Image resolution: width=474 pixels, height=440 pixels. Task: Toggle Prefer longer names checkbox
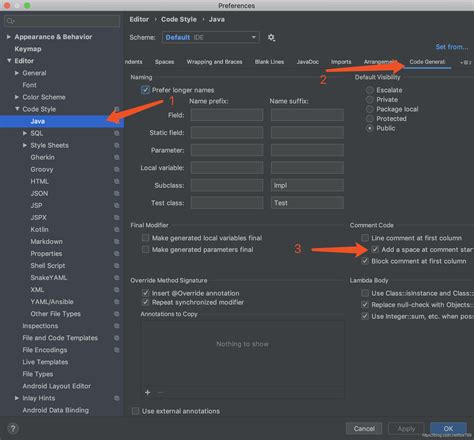145,90
